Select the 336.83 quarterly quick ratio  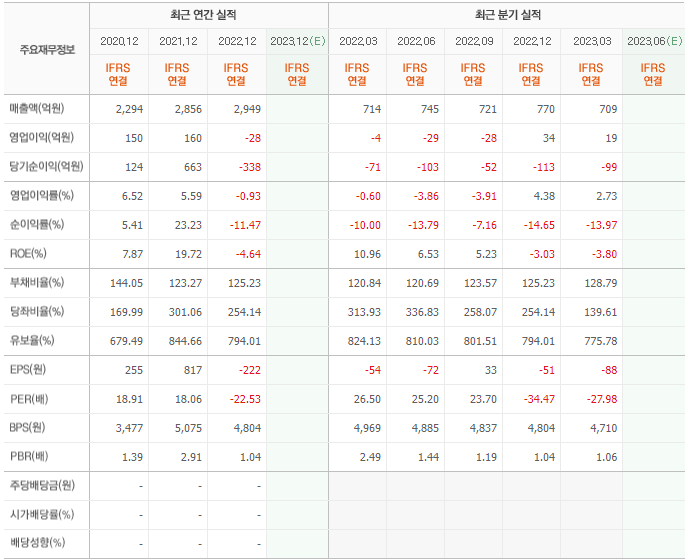(x=422, y=312)
